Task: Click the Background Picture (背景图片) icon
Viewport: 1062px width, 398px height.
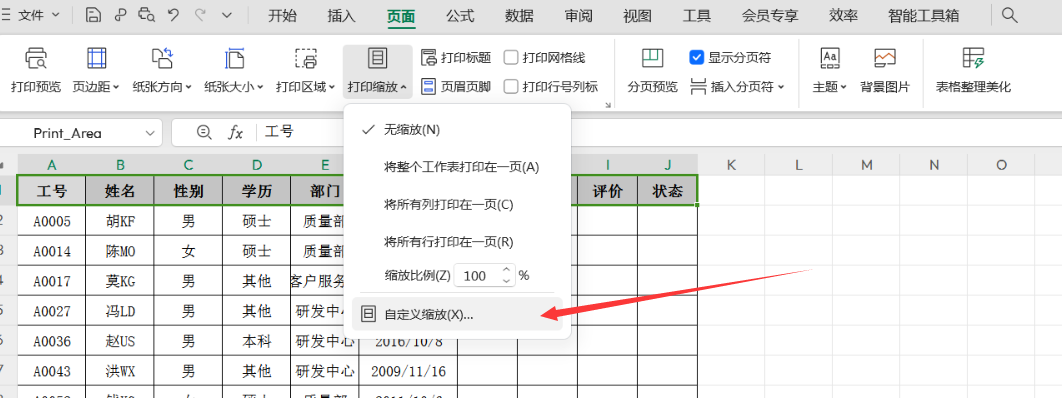Action: pos(885,70)
